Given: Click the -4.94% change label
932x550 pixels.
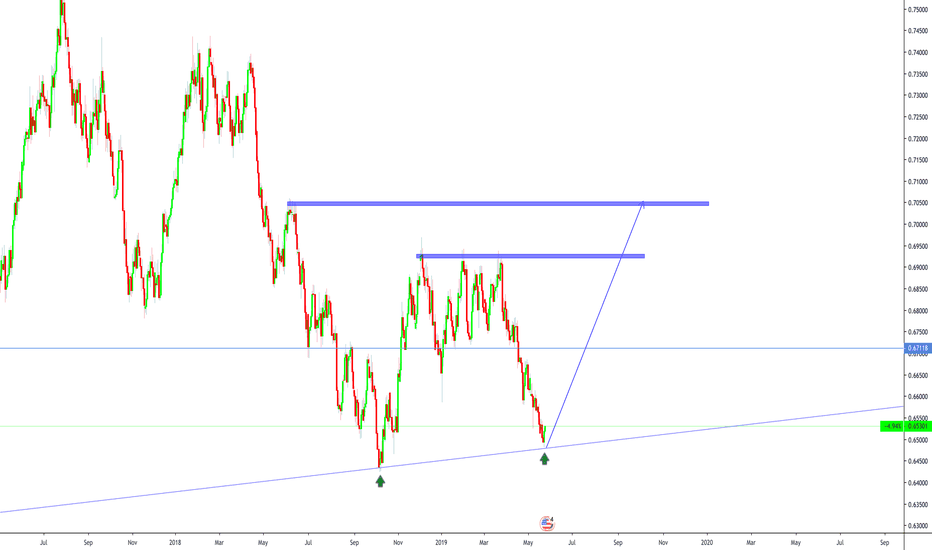Looking at the screenshot, I should pyautogui.click(x=893, y=426).
